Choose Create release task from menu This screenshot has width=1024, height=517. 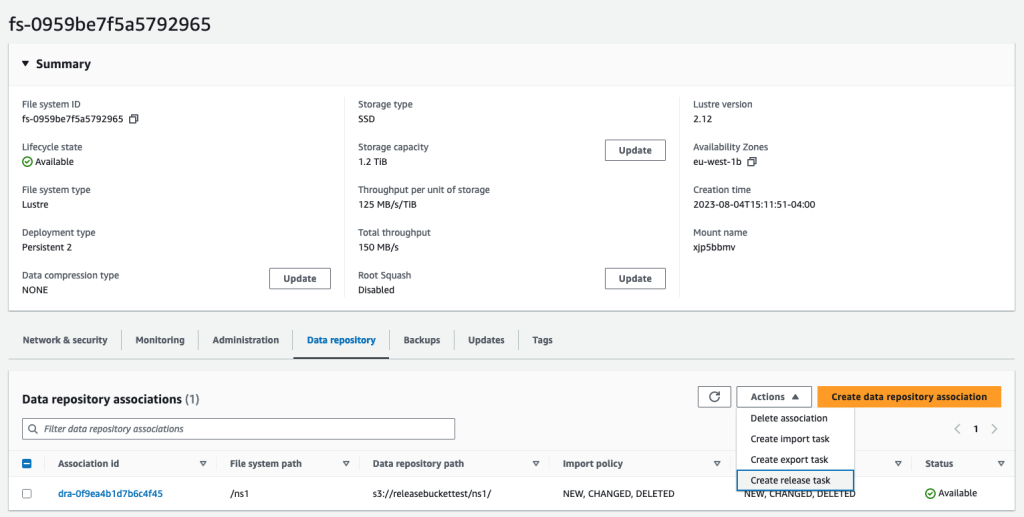pos(795,480)
